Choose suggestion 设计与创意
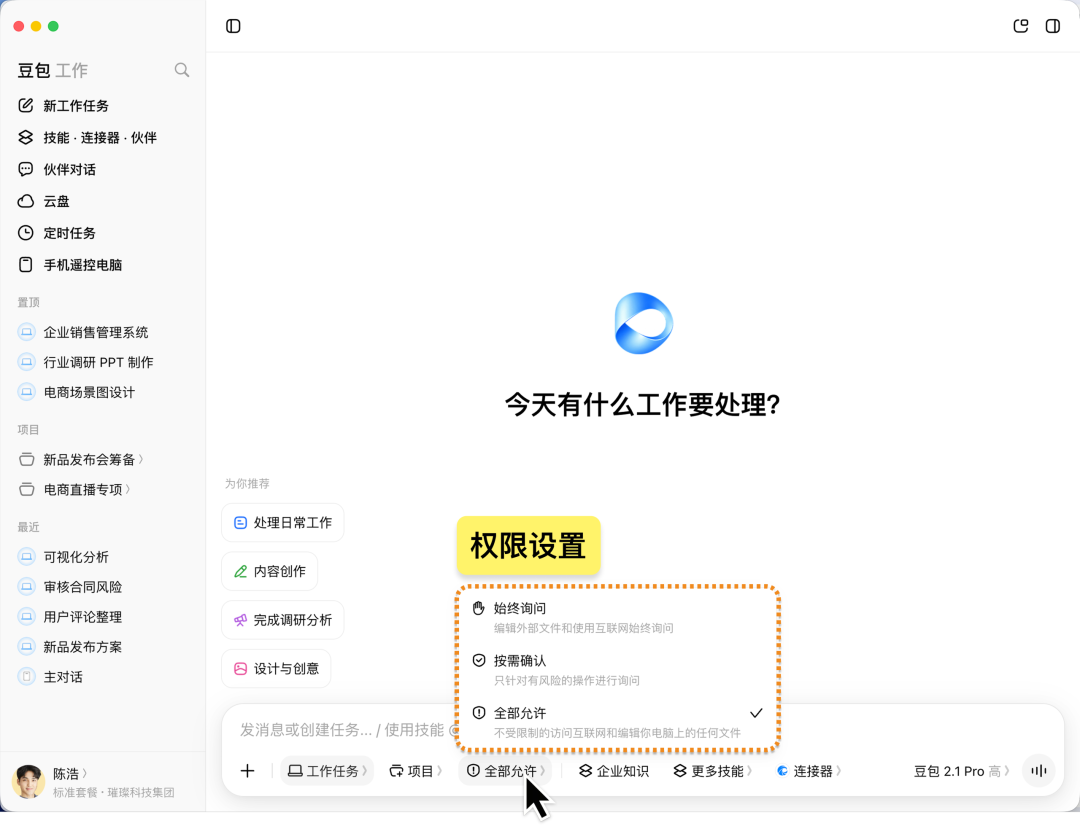The width and height of the screenshot is (1080, 826). [276, 668]
